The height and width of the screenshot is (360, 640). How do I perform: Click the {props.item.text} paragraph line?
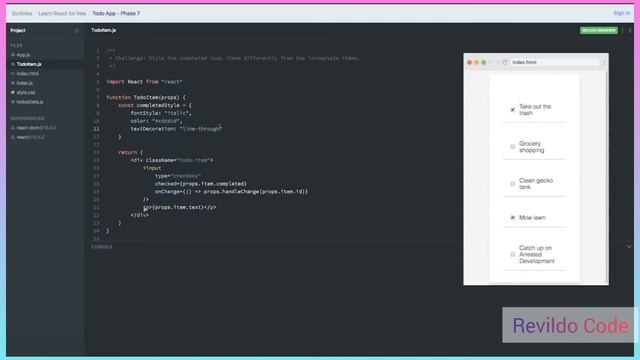tap(180, 207)
